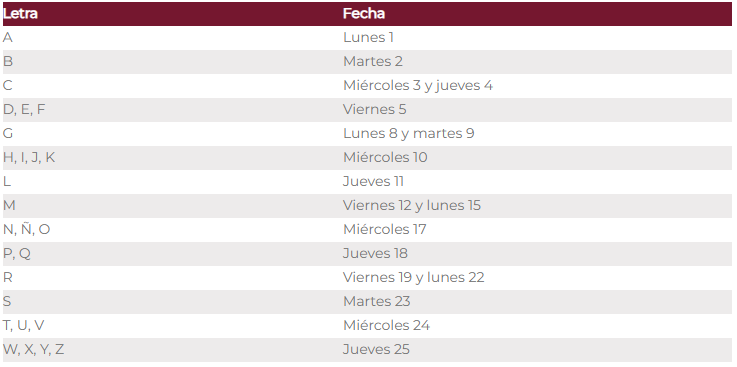Image resolution: width=737 pixels, height=367 pixels.
Task: Select the letter A cell
Action: pyautogui.click(x=8, y=38)
